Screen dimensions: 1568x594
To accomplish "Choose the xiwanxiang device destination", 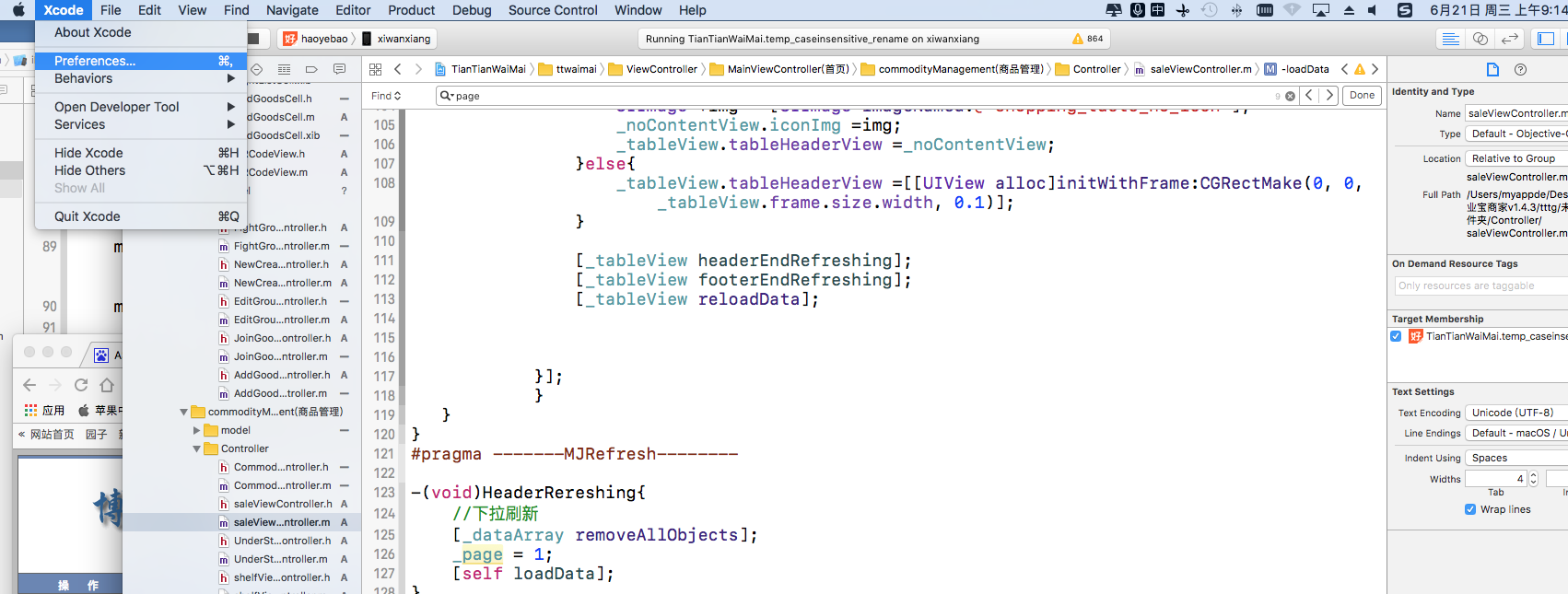I will 397,39.
